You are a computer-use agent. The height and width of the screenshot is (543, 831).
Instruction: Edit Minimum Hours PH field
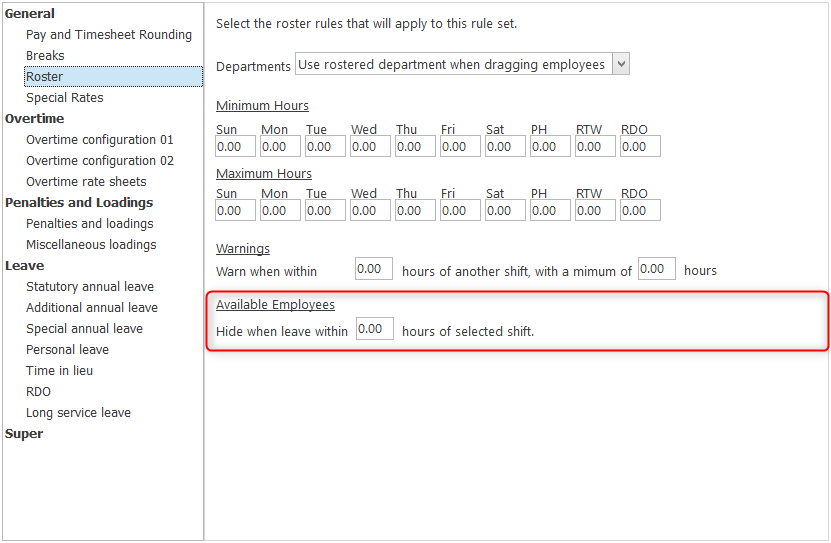point(551,146)
